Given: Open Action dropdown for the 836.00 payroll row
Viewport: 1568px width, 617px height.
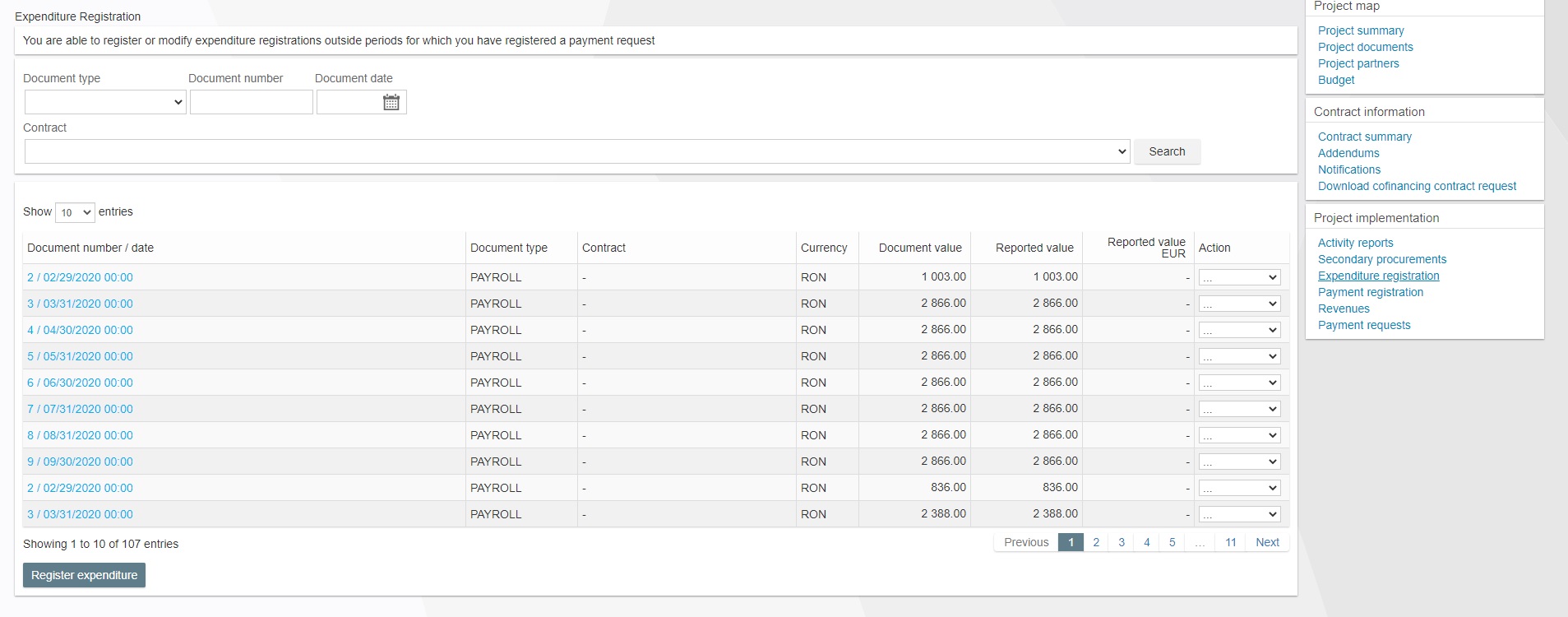Looking at the screenshot, I should click(1239, 488).
